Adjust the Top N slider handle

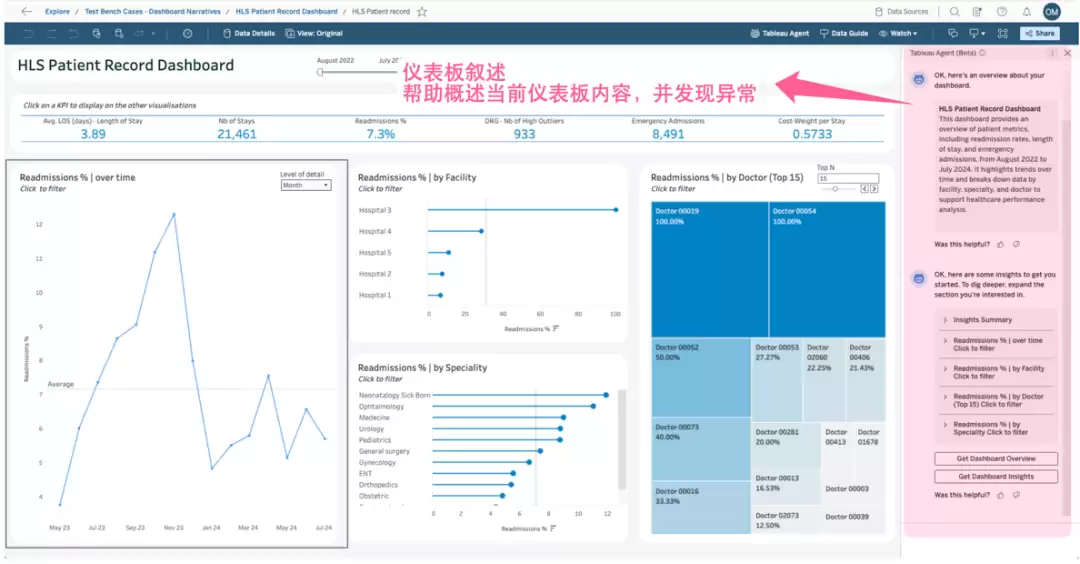(835, 189)
